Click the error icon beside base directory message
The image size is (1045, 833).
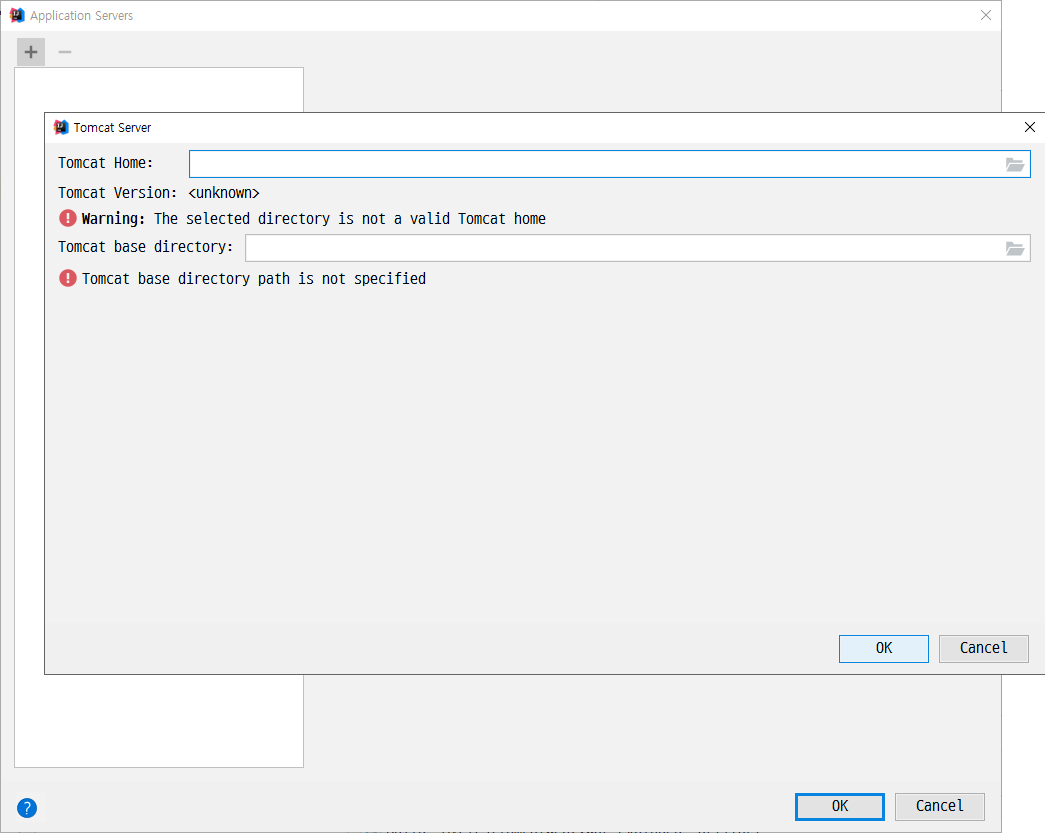coord(68,278)
